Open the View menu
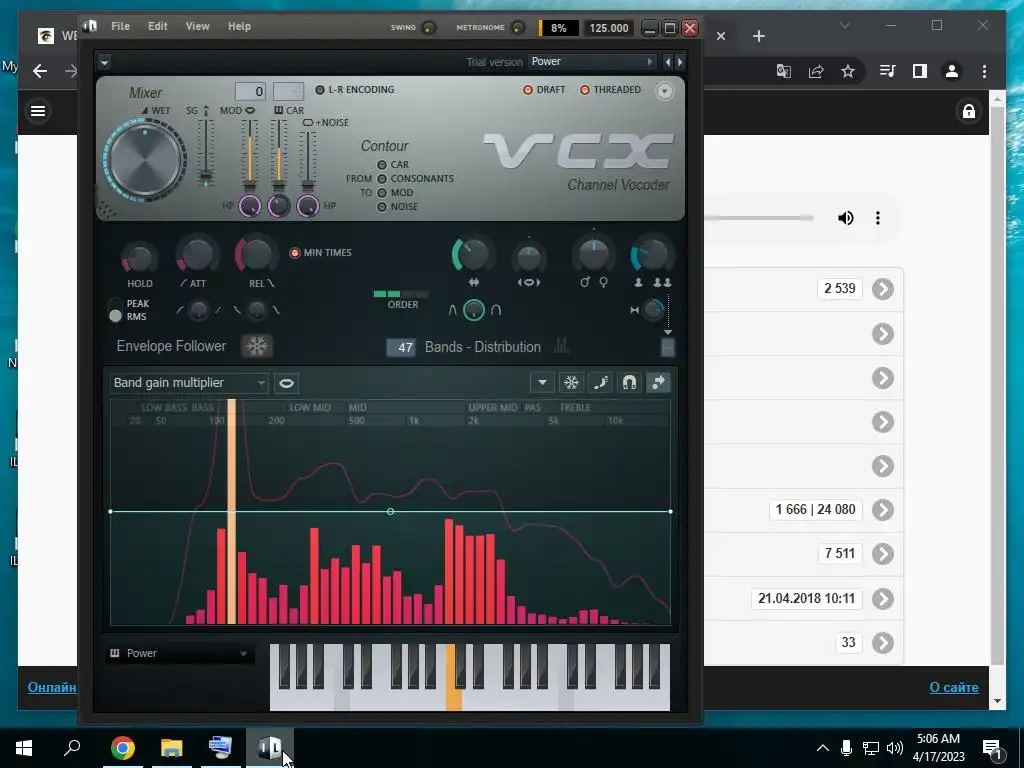The image size is (1024, 768). pos(197,26)
